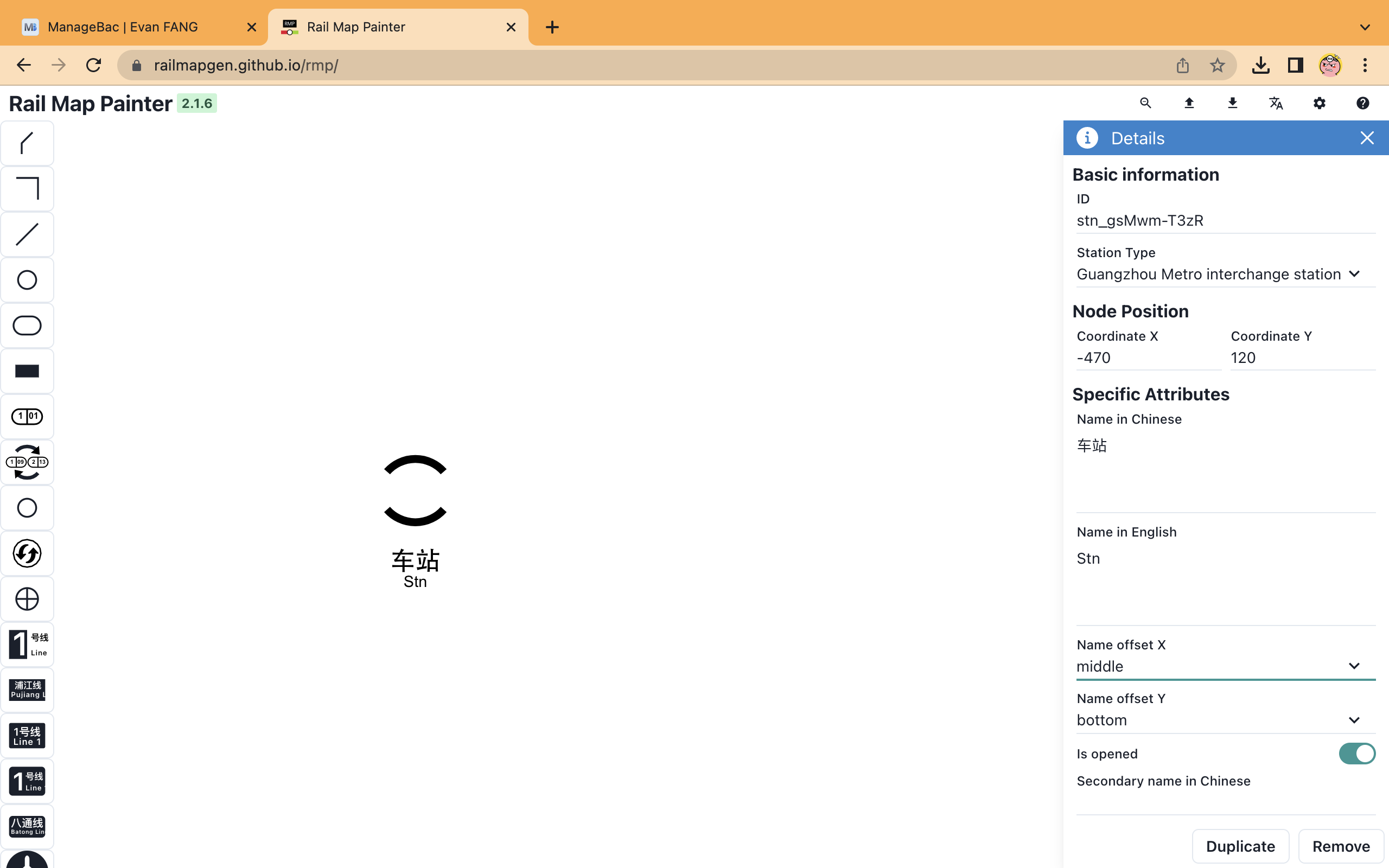
Task: Select the solid black rectangle station tool
Action: 27,371
